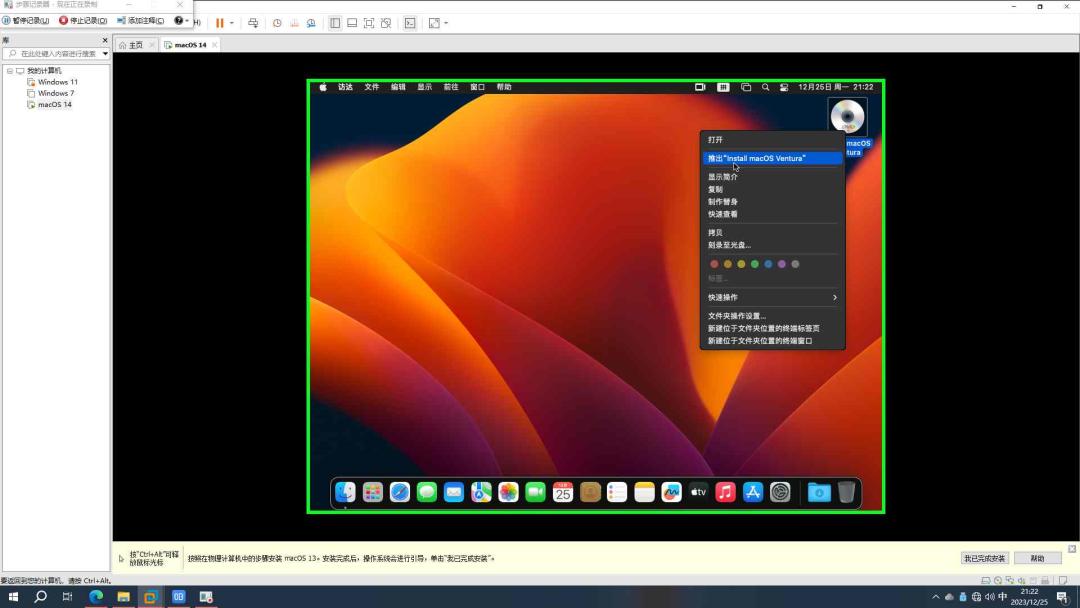The height and width of the screenshot is (608, 1080).
Task: Select the Notes app in the Dock
Action: (x=643, y=491)
